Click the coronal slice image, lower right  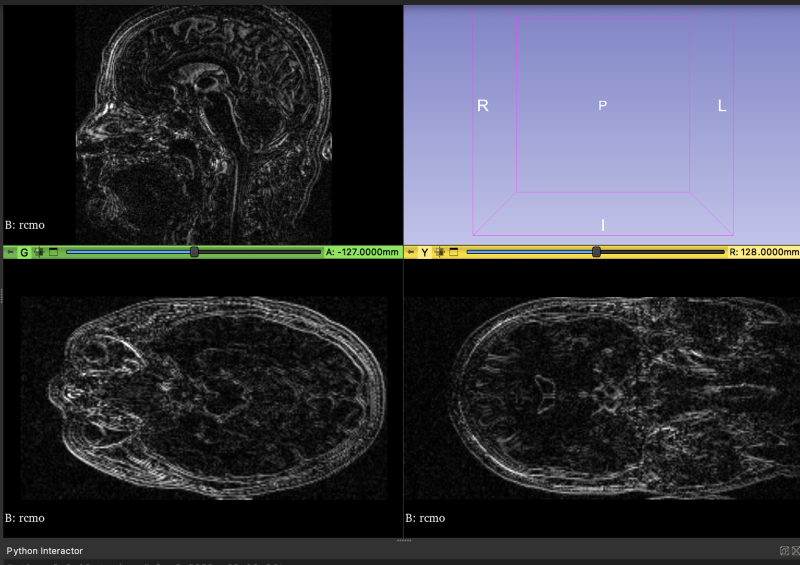602,398
